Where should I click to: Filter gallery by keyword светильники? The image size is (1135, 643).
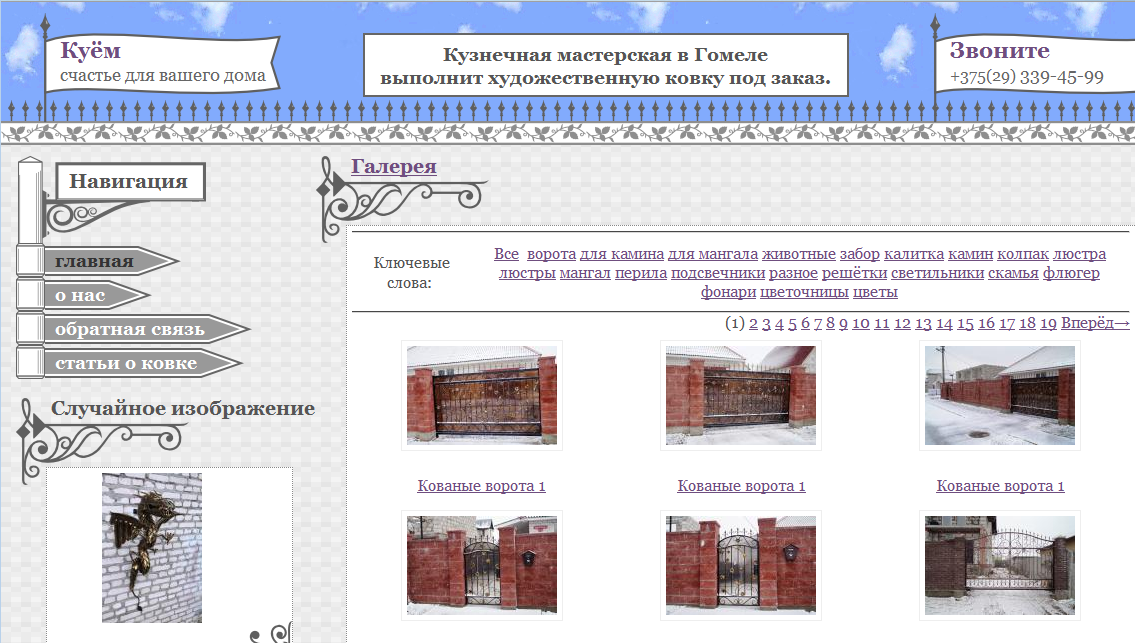click(937, 273)
